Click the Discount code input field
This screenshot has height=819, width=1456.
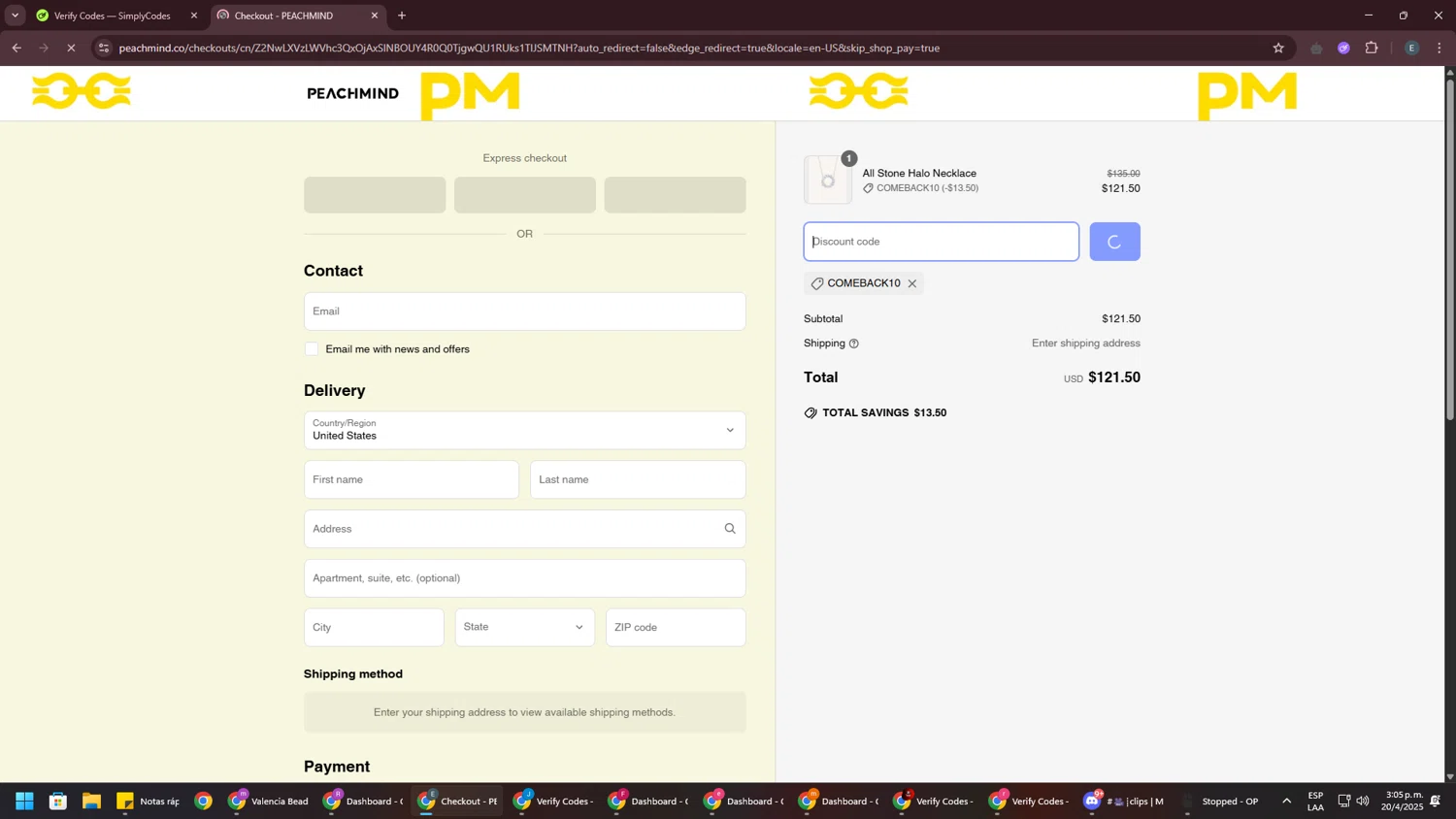(x=942, y=242)
